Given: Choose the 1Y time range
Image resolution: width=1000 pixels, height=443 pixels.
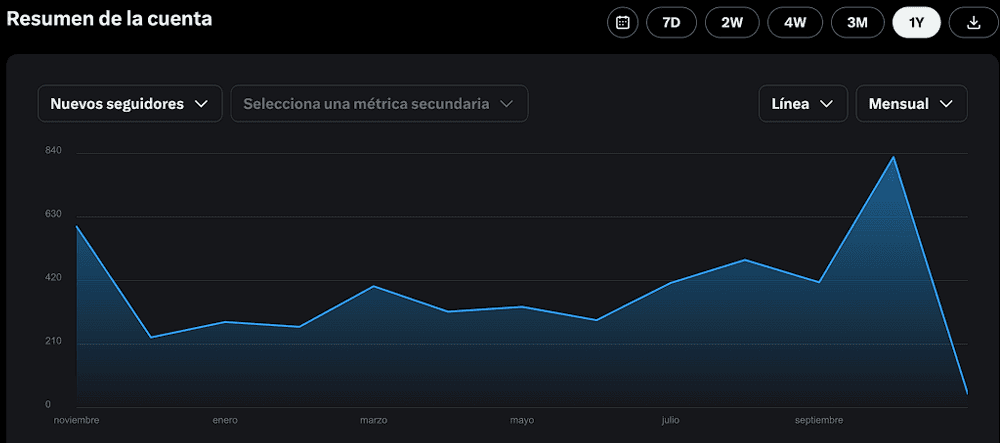Looking at the screenshot, I should pos(916,23).
